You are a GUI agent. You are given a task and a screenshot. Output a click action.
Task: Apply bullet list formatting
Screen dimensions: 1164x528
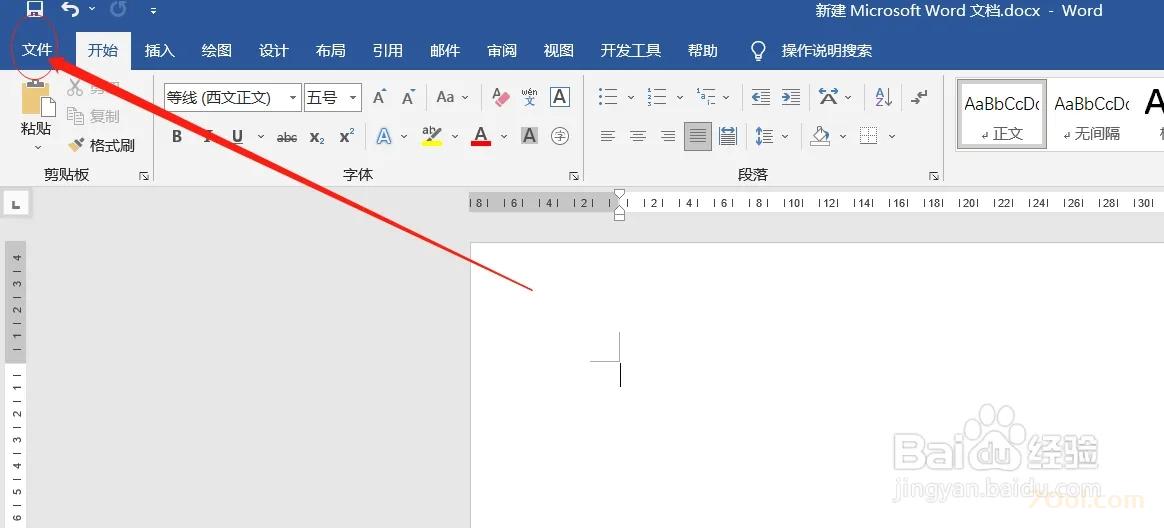pos(608,97)
